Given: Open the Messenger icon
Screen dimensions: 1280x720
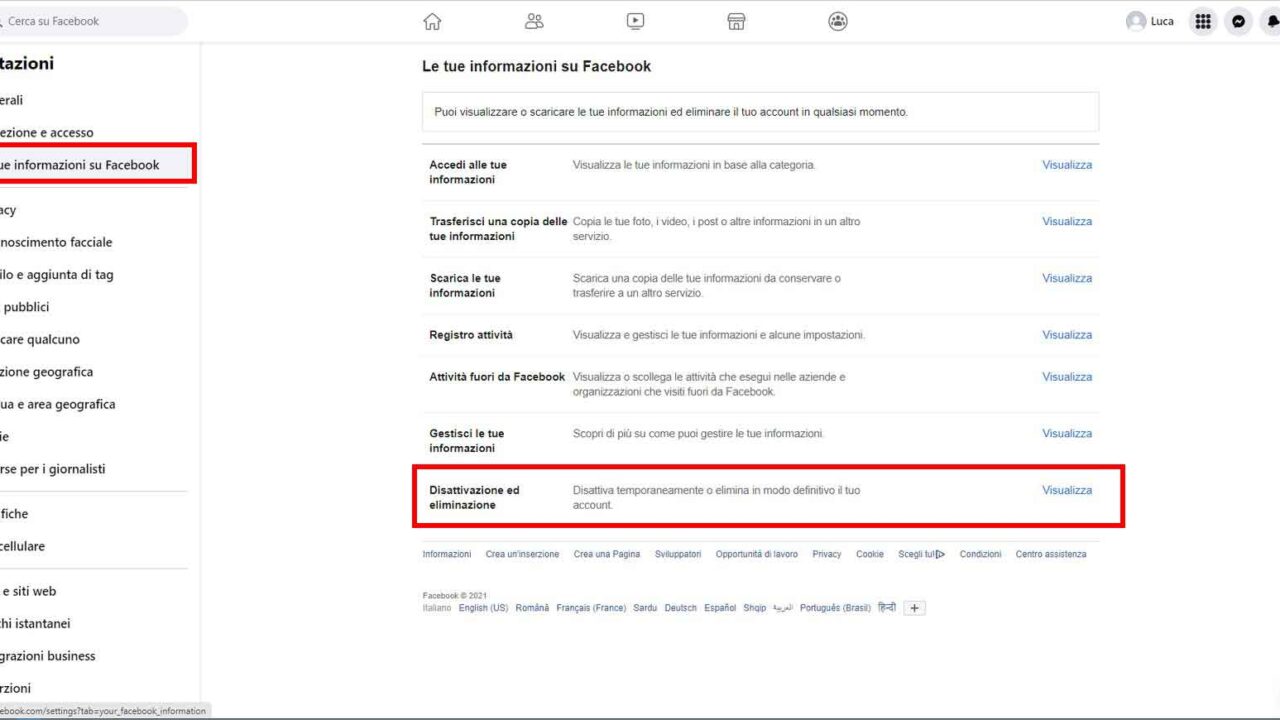Looking at the screenshot, I should tap(1238, 21).
